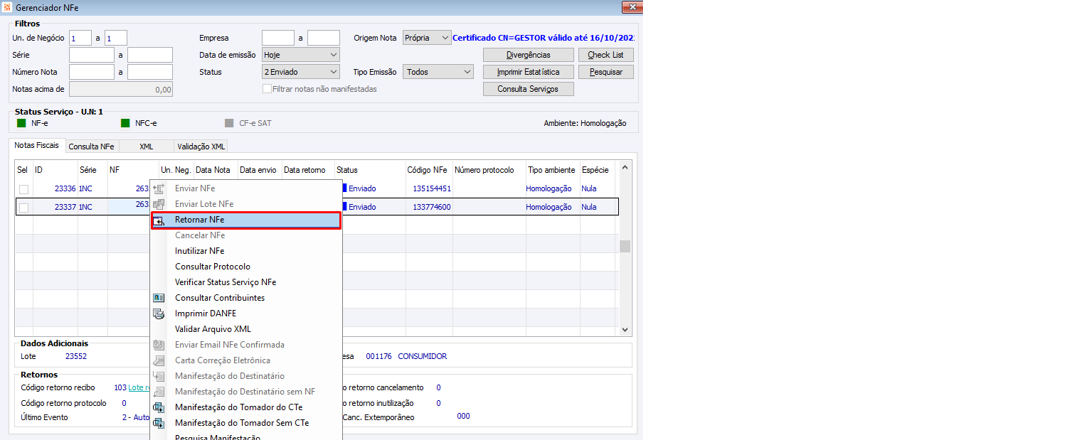Click the Código NFe cell 135154451

pos(432,188)
